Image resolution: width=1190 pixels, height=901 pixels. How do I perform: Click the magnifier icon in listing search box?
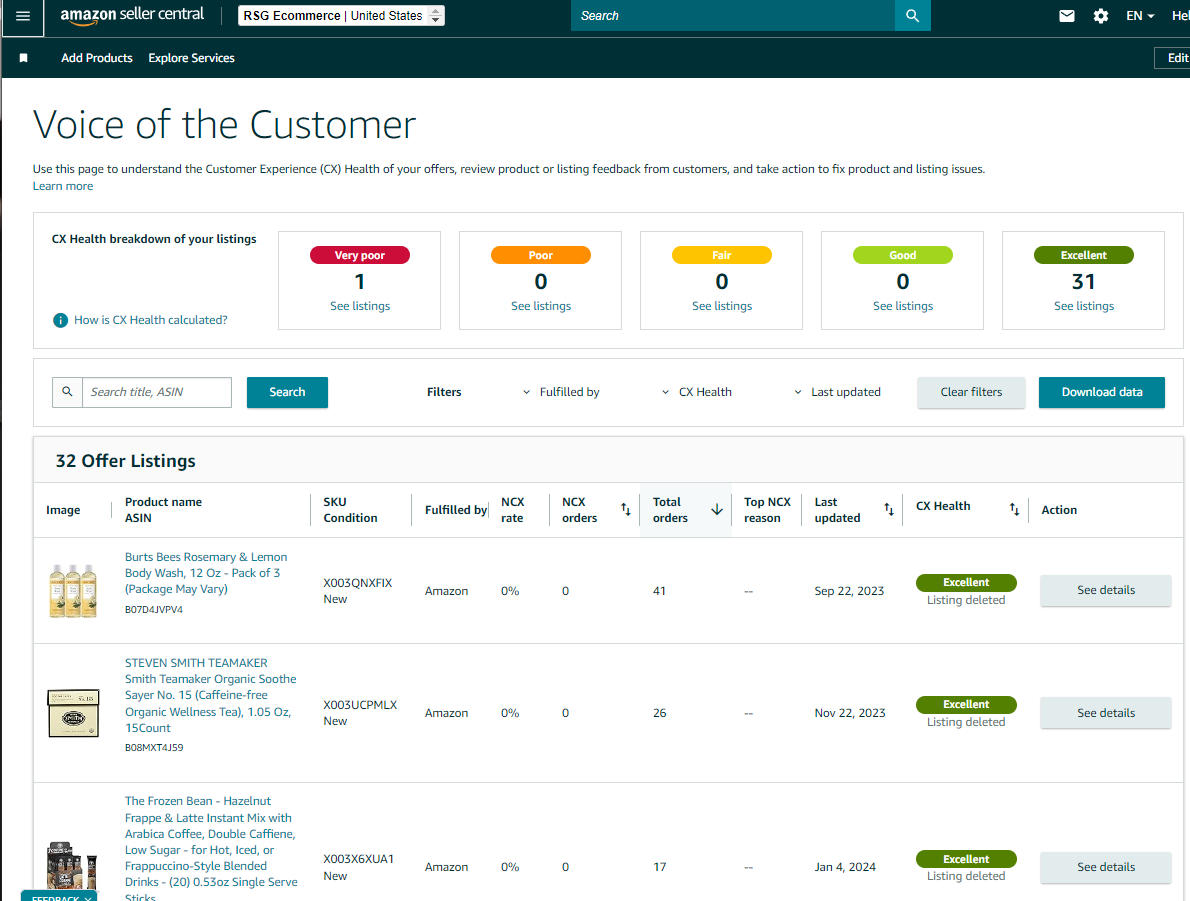pos(68,392)
